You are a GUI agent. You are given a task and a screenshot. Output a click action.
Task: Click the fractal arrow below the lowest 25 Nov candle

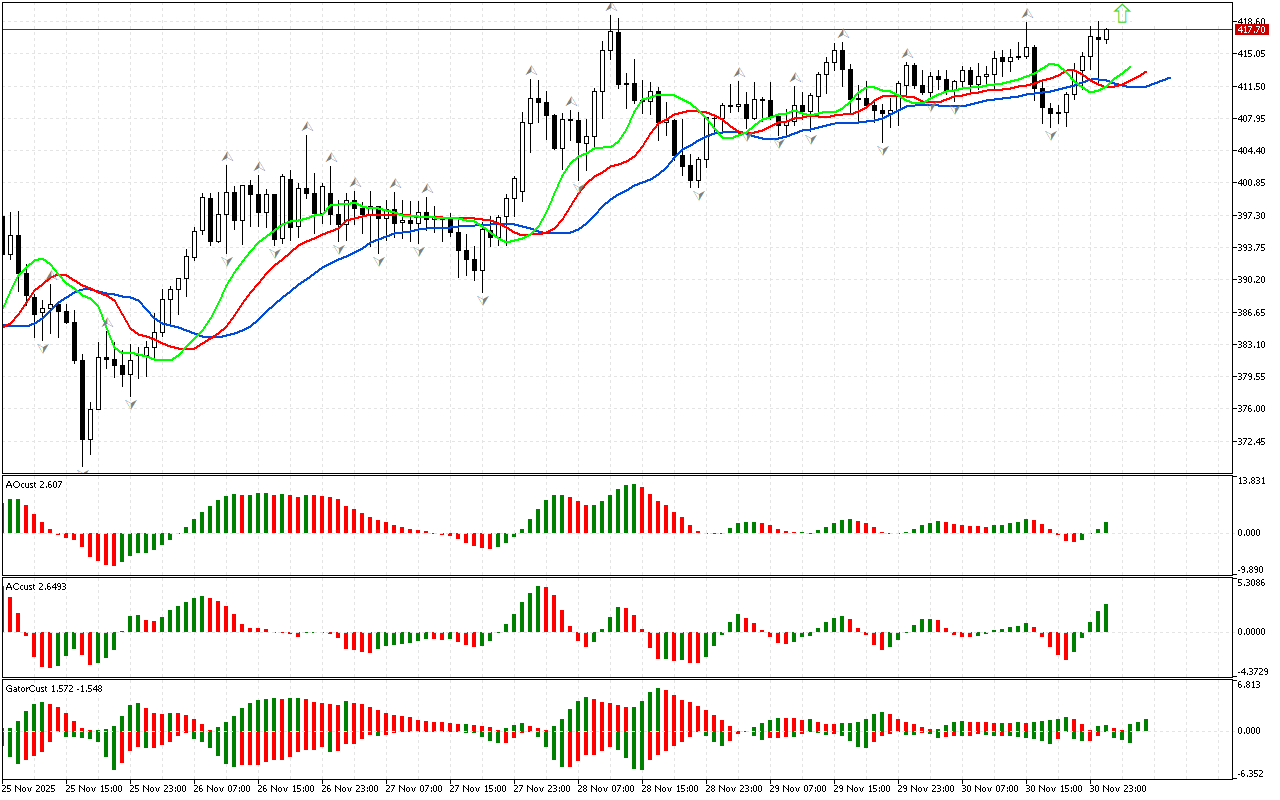click(x=84, y=471)
